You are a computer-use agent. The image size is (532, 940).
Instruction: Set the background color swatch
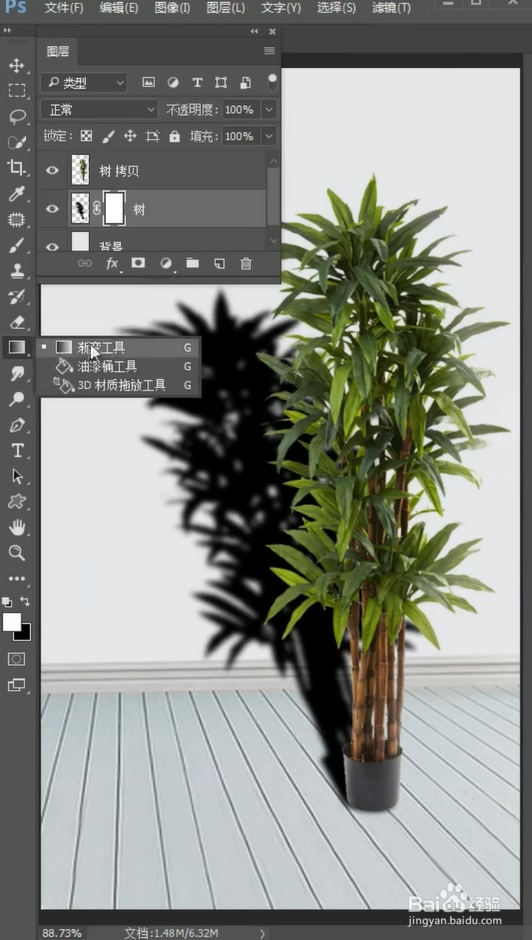point(26,635)
